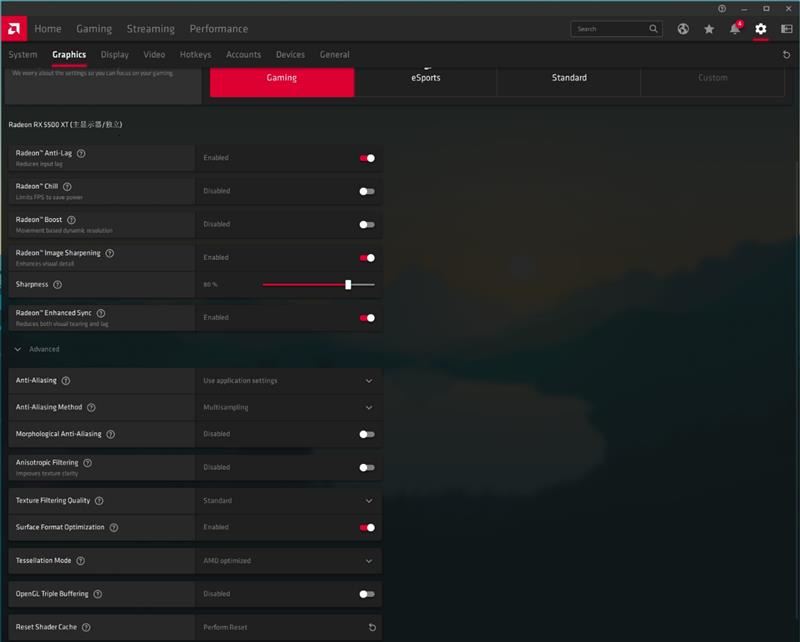Enable OpenGL Triple Buffering toggle

pyautogui.click(x=367, y=594)
